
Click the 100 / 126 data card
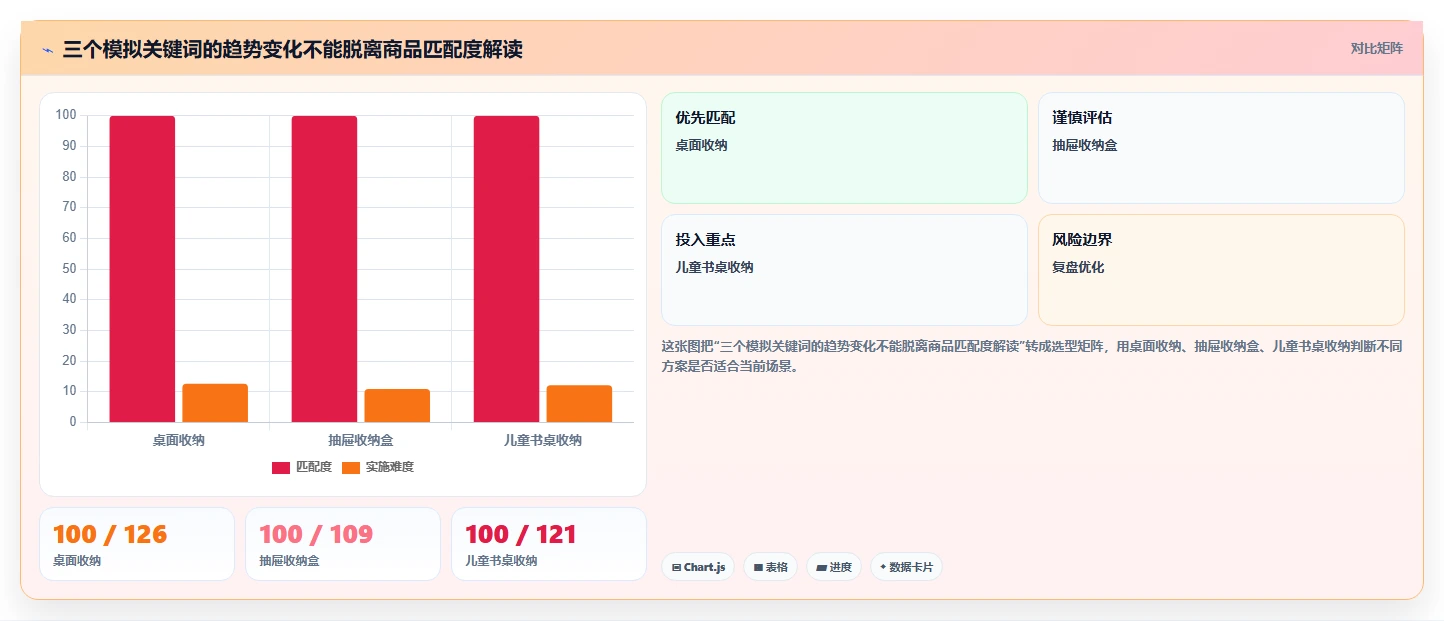pyautogui.click(x=137, y=544)
